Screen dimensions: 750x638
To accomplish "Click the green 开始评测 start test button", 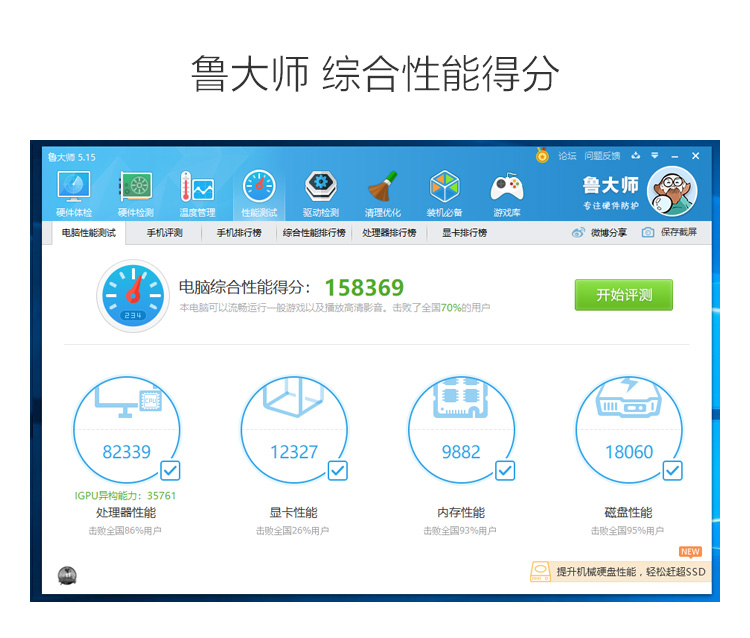I will [x=624, y=295].
